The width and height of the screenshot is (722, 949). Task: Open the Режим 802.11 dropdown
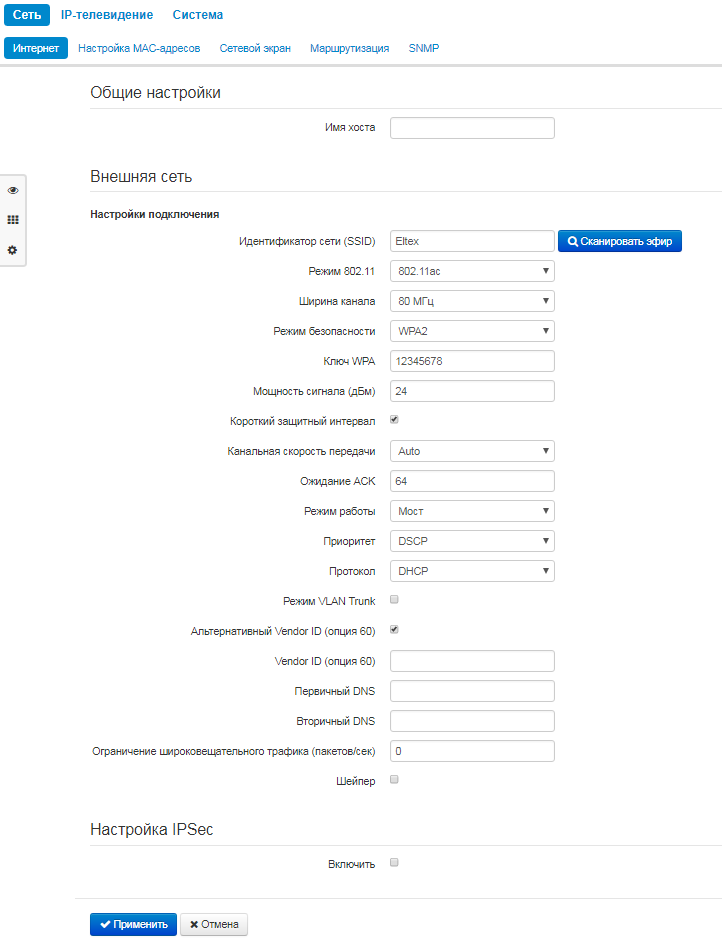pos(472,271)
